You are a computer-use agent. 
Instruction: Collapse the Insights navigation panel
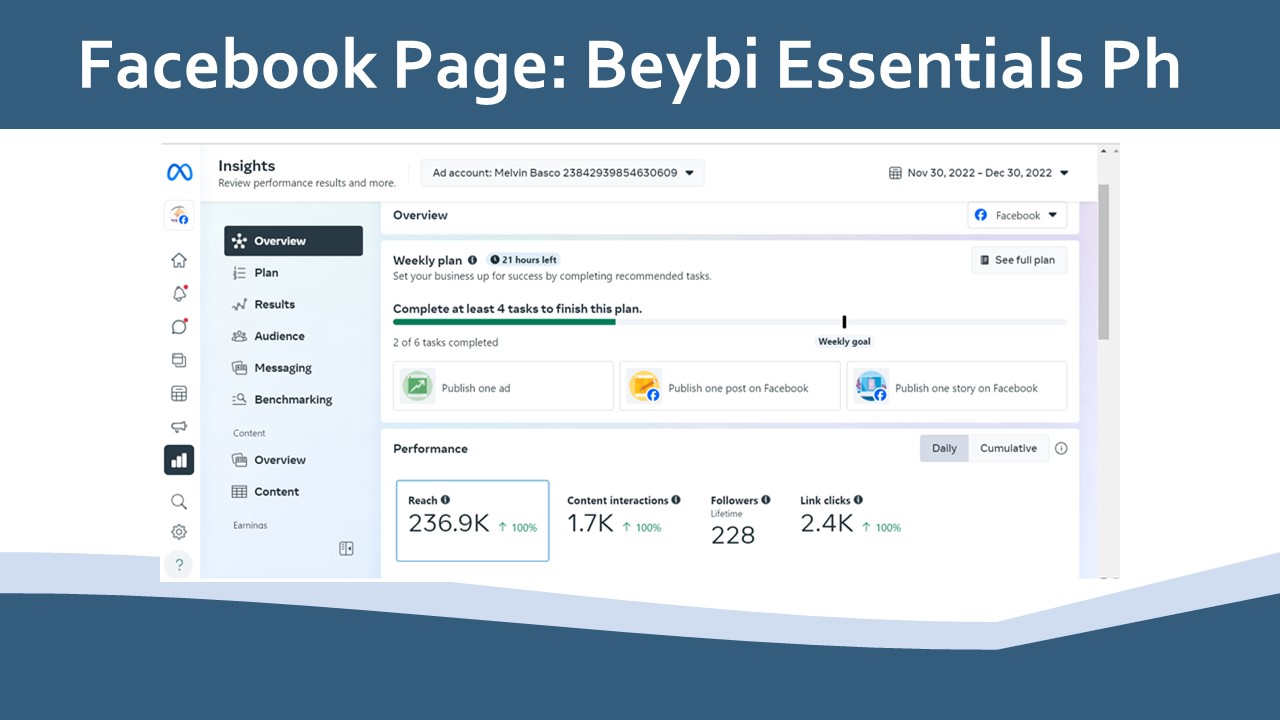pyautogui.click(x=346, y=548)
